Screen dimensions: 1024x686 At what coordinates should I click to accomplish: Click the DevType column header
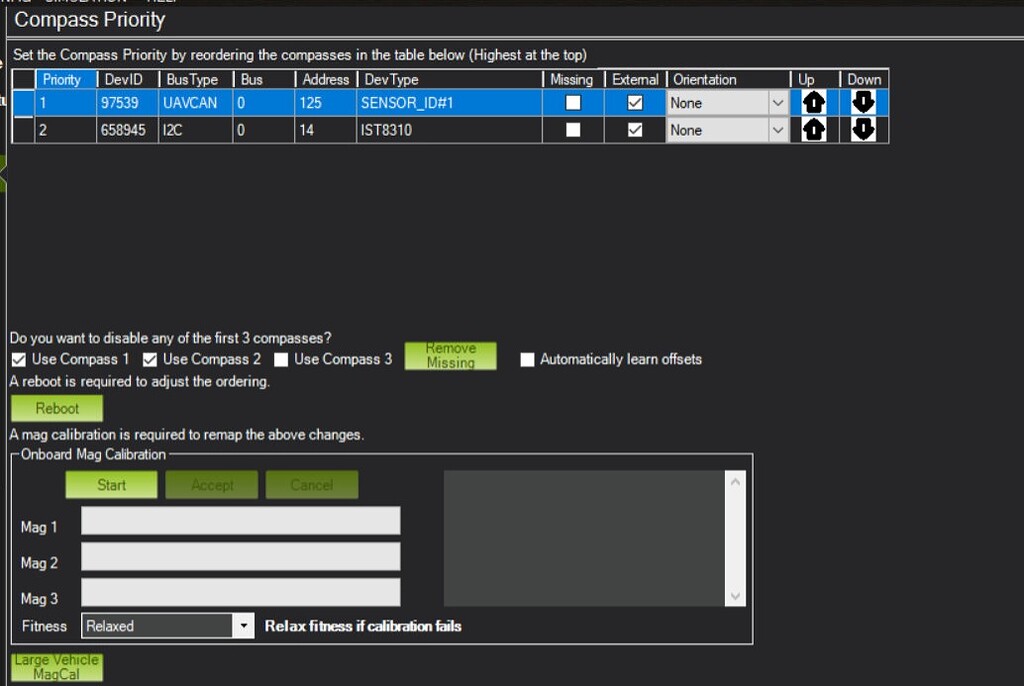[450, 79]
